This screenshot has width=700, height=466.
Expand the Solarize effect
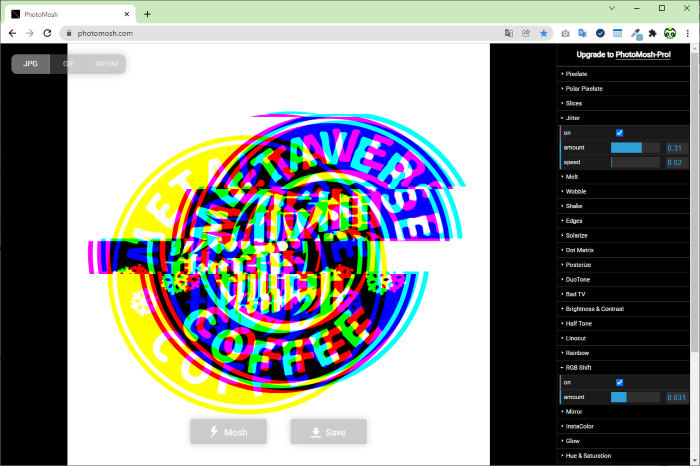tap(624, 235)
